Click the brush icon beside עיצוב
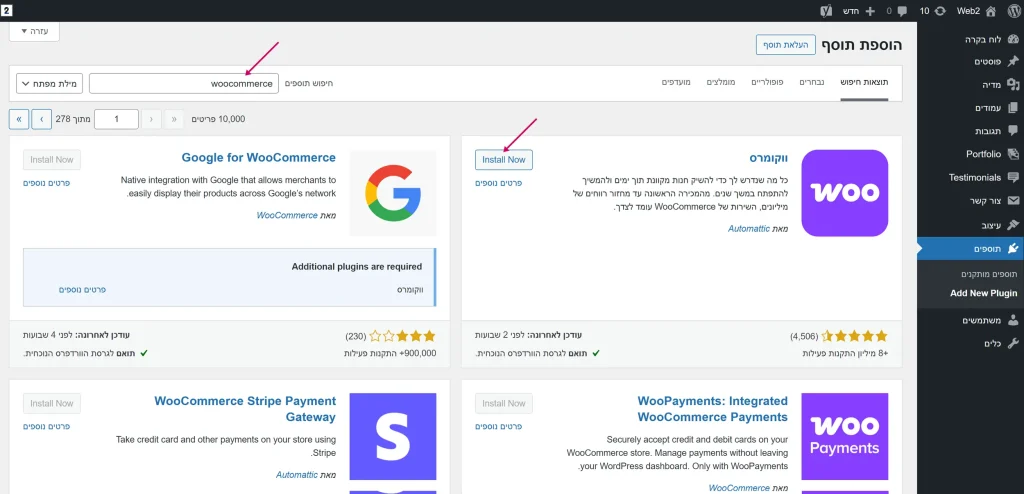1024x494 pixels. [x=1013, y=225]
